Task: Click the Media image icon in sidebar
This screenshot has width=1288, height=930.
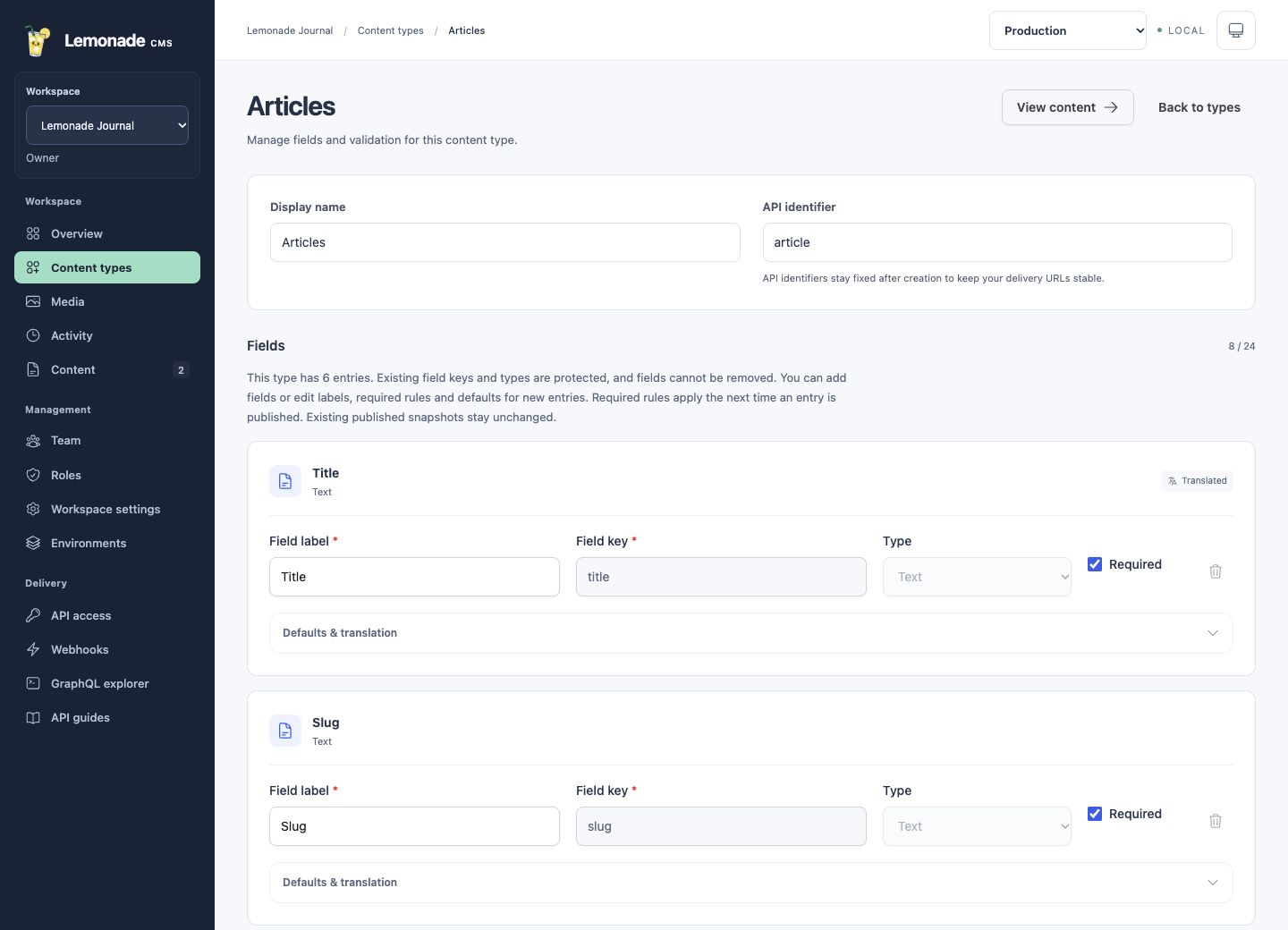Action: click(x=33, y=301)
